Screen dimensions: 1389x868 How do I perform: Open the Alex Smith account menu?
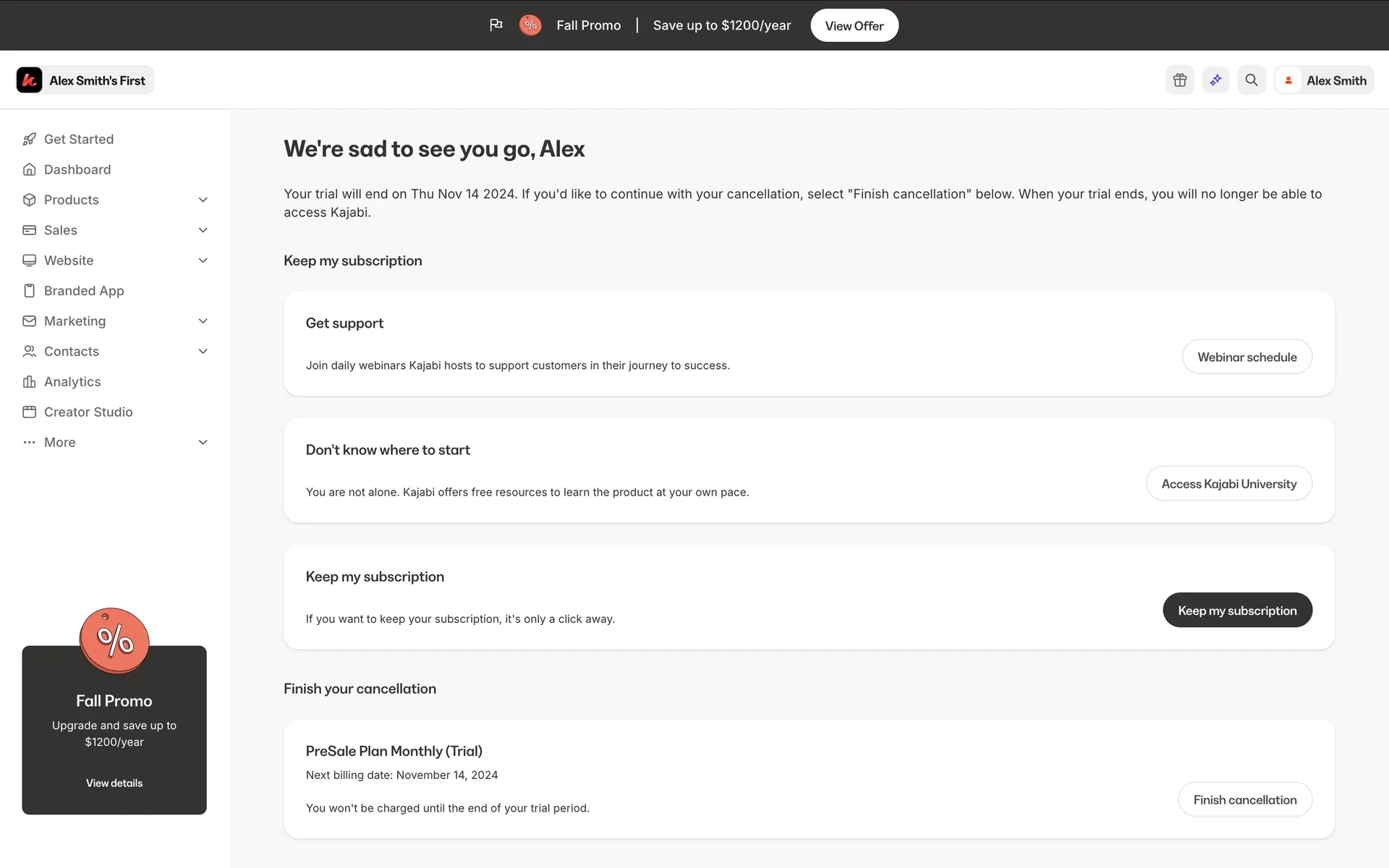pyautogui.click(x=1324, y=80)
